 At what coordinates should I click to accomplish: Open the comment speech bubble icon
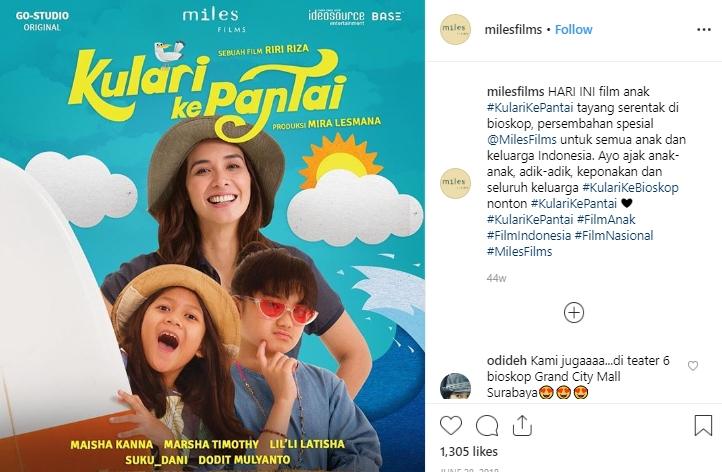[x=487, y=425]
